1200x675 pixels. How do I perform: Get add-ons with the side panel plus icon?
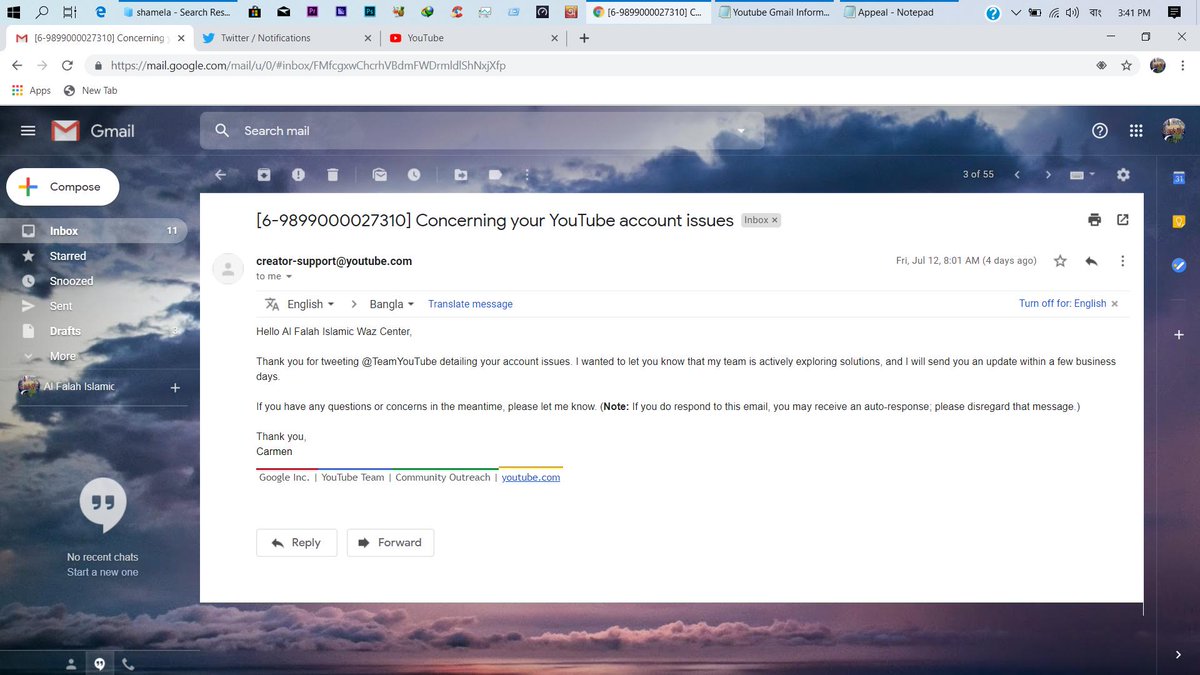(x=1179, y=335)
